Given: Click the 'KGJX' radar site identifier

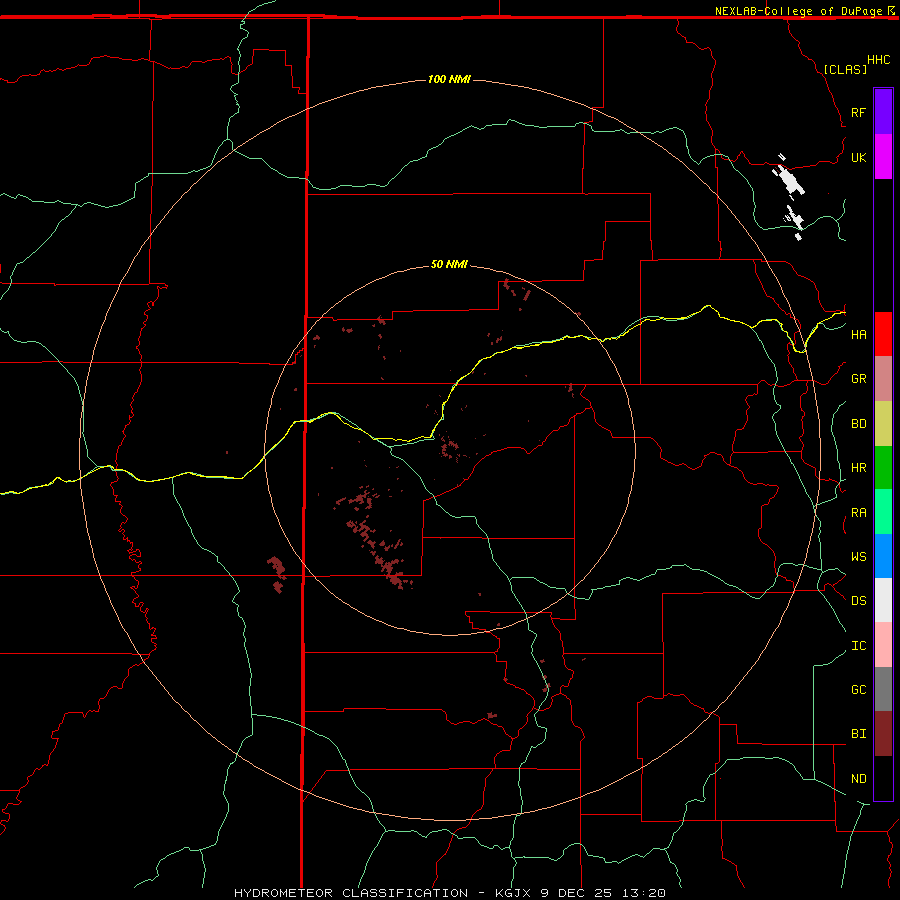Looking at the screenshot, I should point(514,893).
